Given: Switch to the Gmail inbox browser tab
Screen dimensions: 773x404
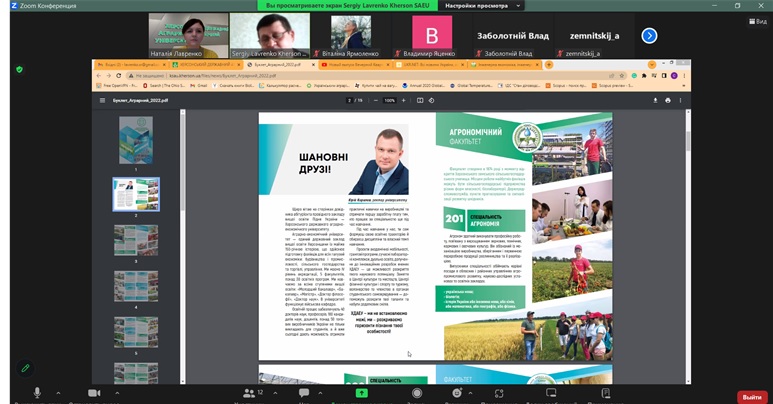Looking at the screenshot, I should (x=131, y=65).
